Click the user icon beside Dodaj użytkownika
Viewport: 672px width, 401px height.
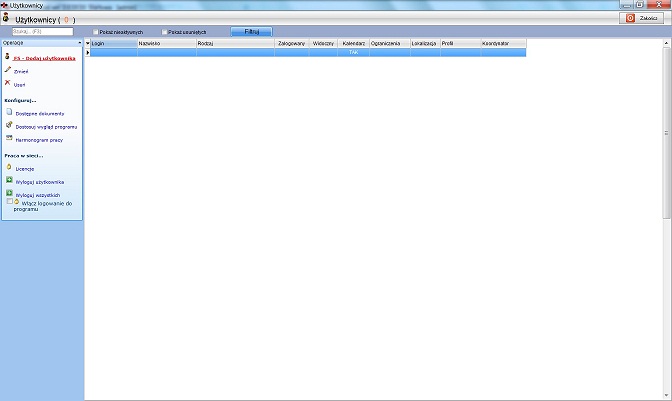click(x=7, y=56)
